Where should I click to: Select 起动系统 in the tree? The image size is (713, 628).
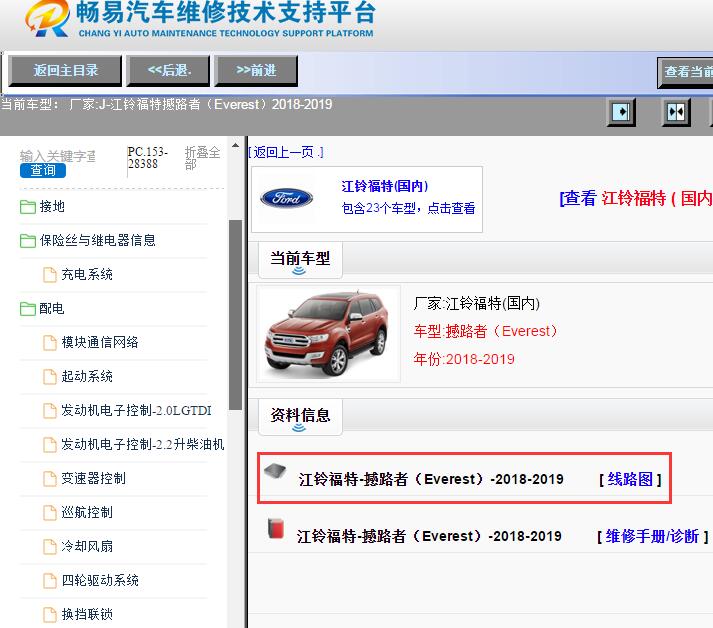(x=87, y=376)
